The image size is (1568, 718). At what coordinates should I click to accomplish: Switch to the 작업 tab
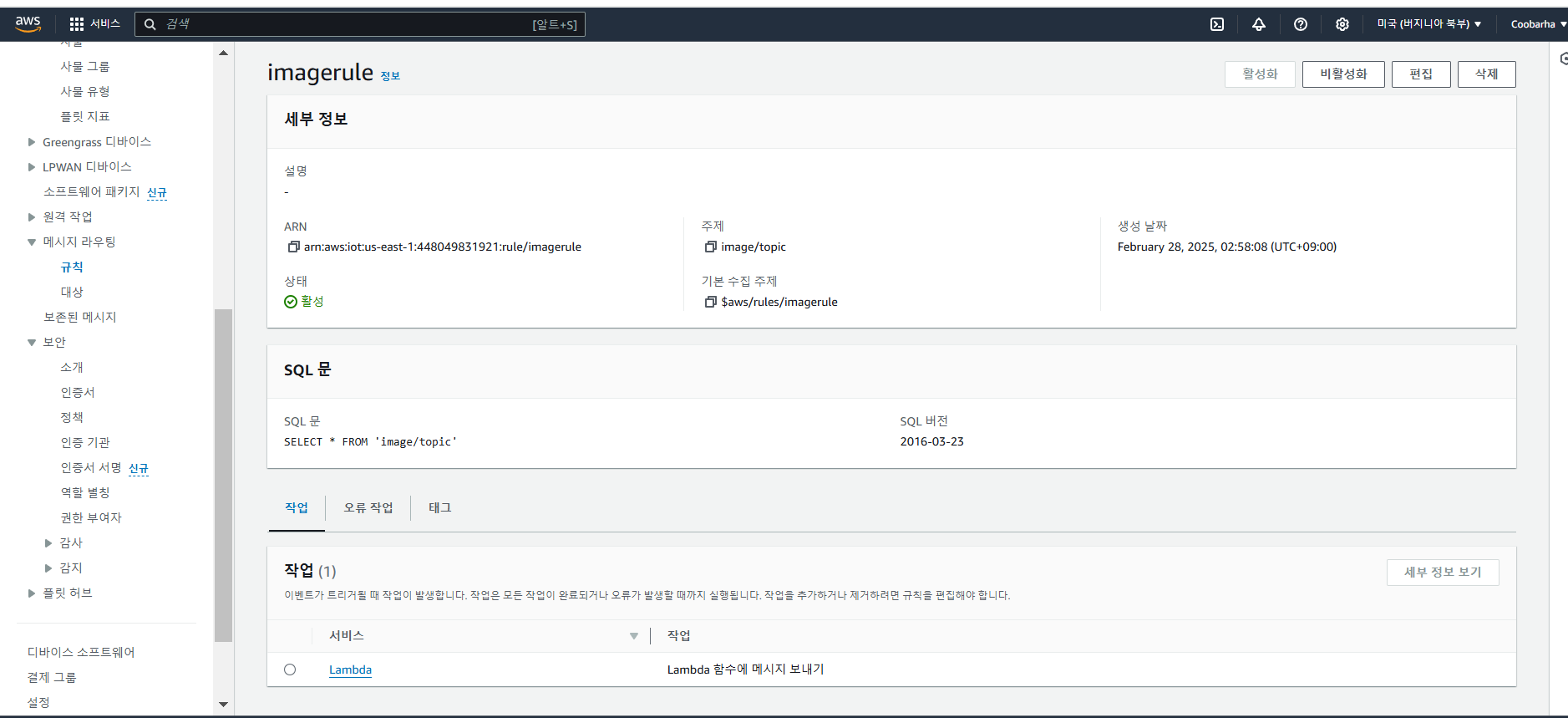(x=297, y=507)
